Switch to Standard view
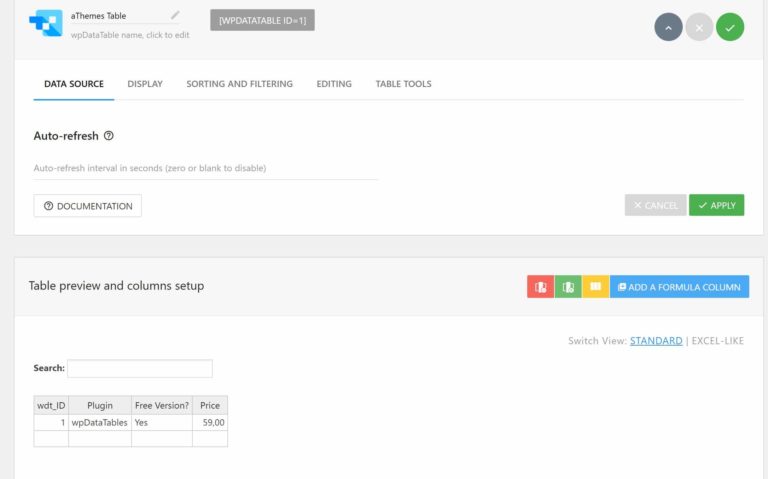Screen dimensions: 768x479 coord(656,340)
